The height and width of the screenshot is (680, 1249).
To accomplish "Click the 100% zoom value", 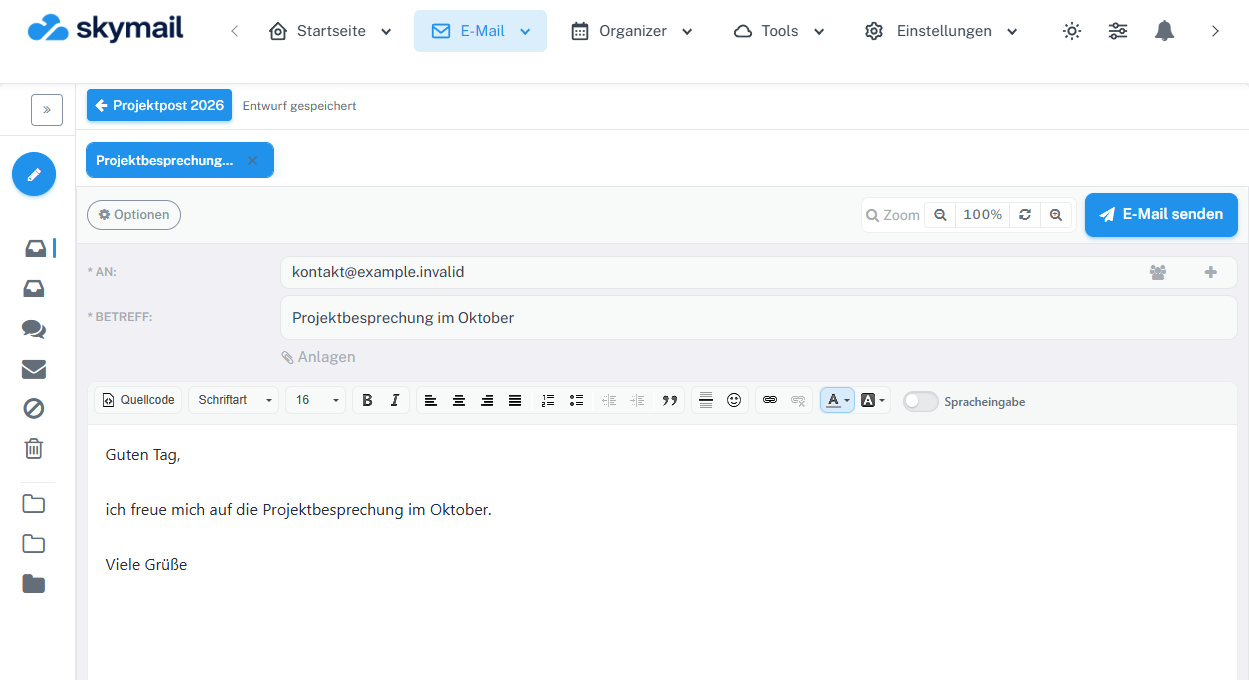I will (983, 215).
